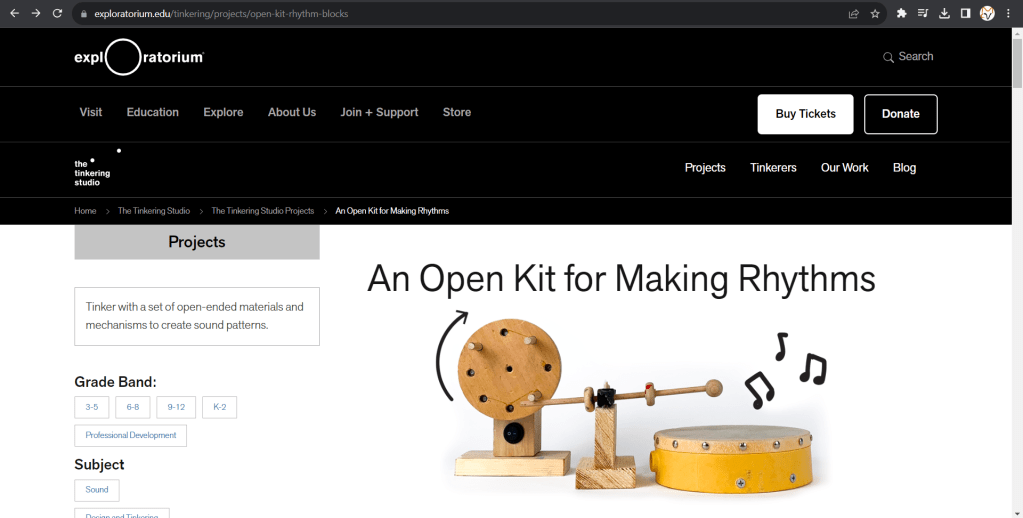
Task: Open the browser Downloads icon
Action: pos(944,14)
